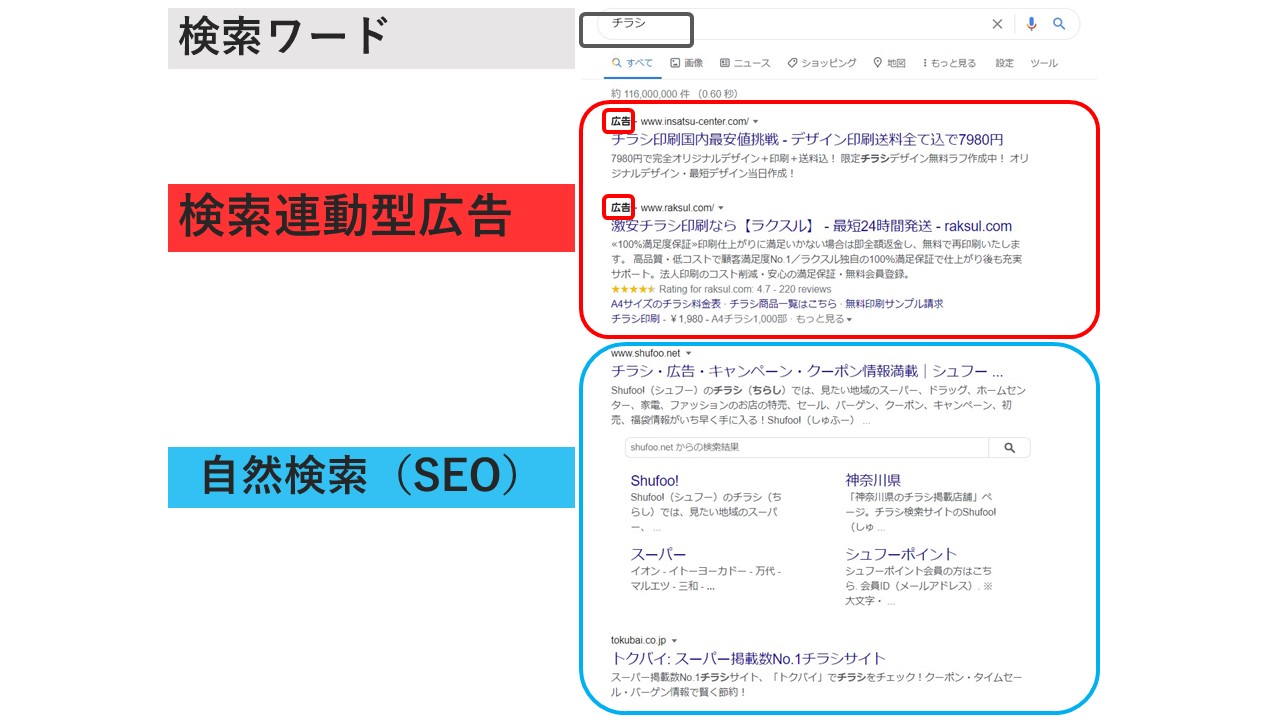1280x720 pixels.
Task: Open the 地図 (Maps) tab
Action: 889,63
